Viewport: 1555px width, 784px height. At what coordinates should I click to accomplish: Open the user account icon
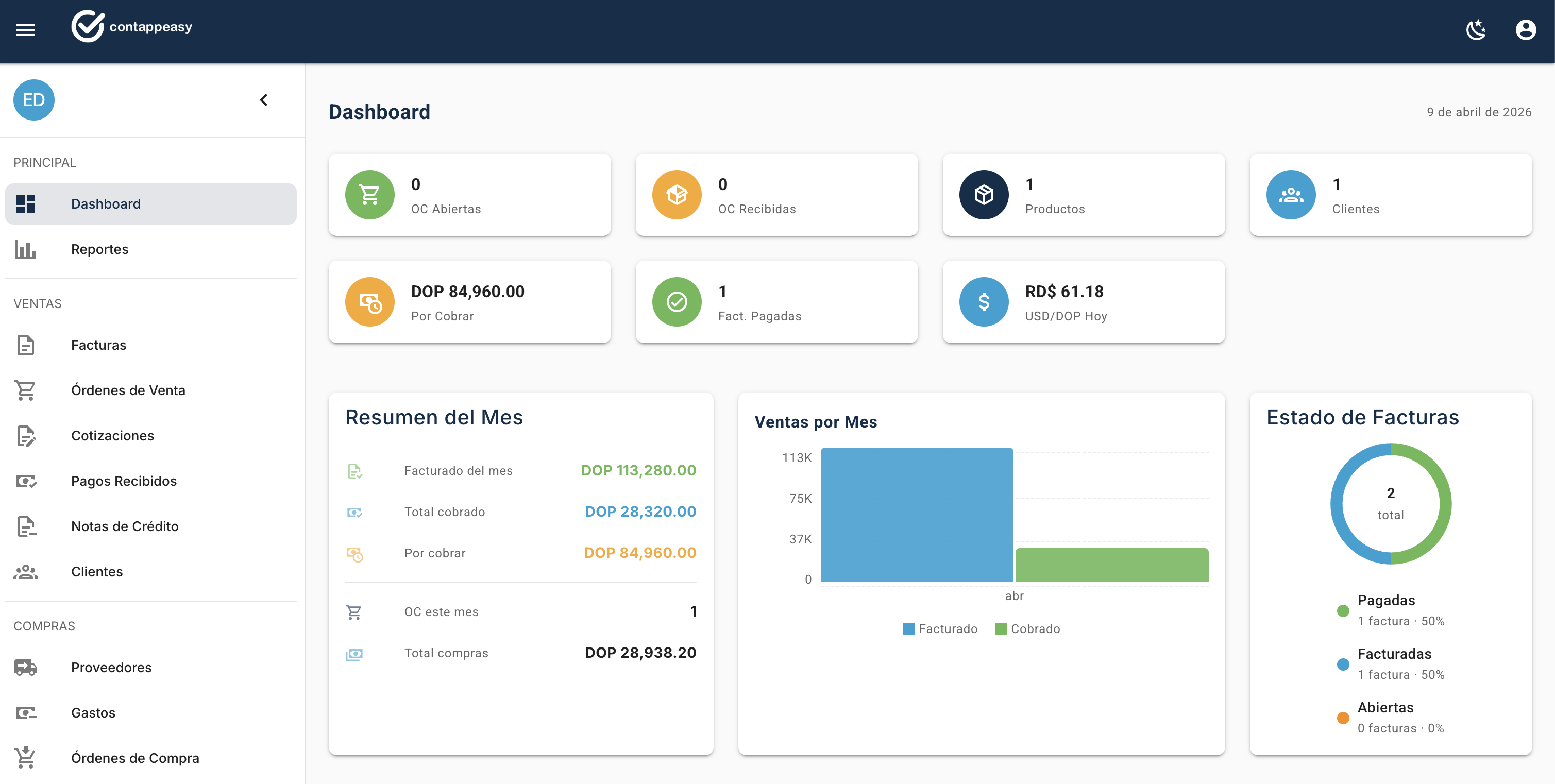pyautogui.click(x=1526, y=29)
